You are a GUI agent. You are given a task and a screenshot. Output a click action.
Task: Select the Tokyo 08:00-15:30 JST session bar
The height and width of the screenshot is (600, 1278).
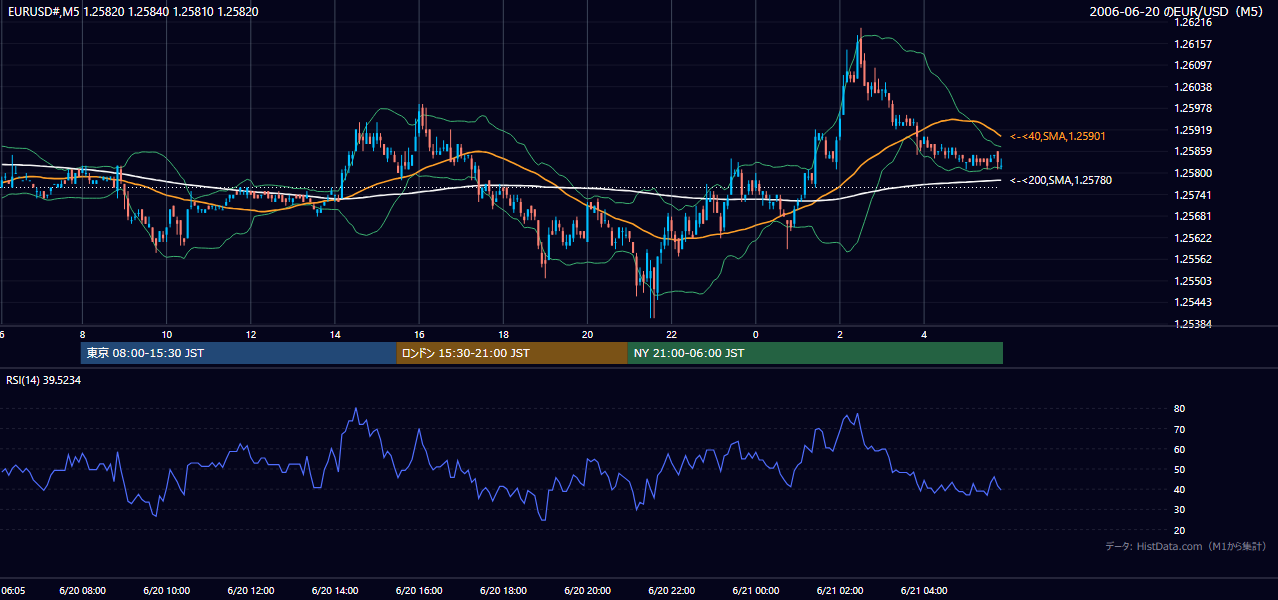click(239, 353)
